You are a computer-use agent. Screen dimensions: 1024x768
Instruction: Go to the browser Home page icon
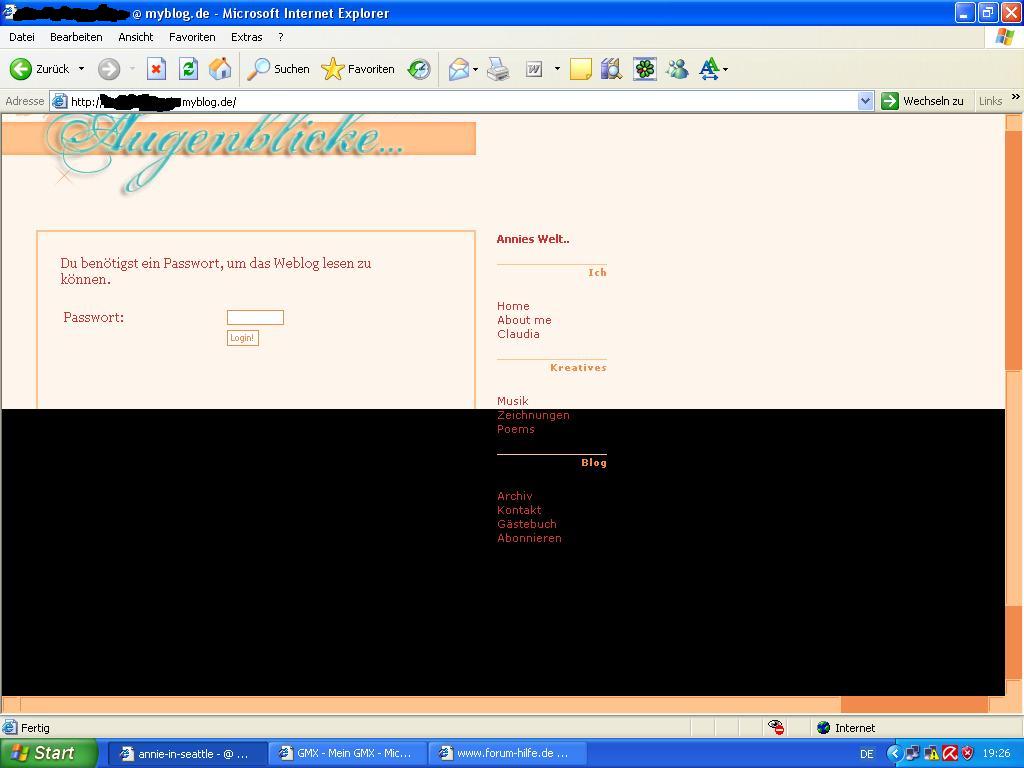pyautogui.click(x=220, y=69)
